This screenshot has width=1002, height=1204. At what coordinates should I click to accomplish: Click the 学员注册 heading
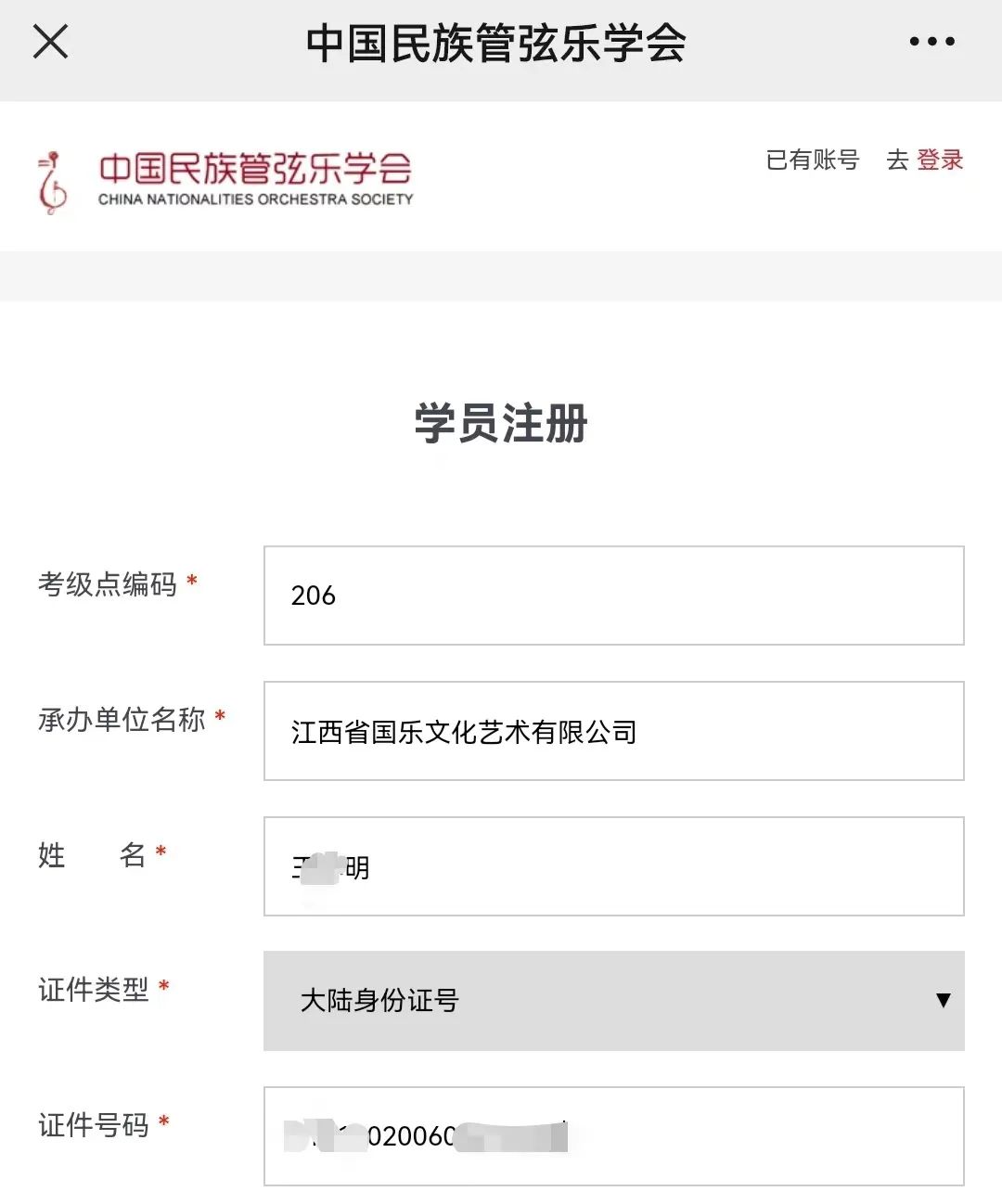click(x=501, y=423)
